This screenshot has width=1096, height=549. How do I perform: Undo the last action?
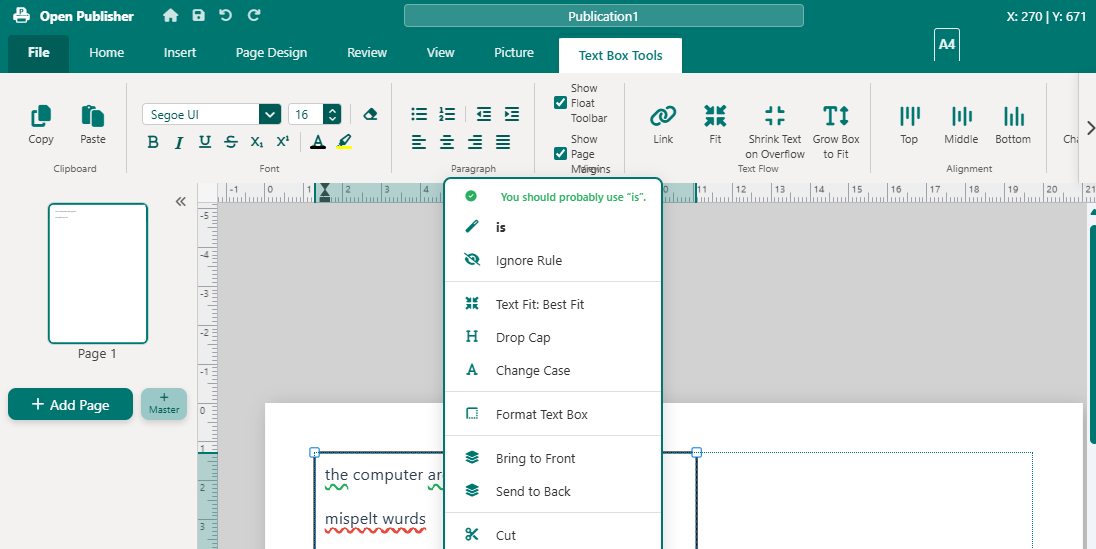point(225,15)
